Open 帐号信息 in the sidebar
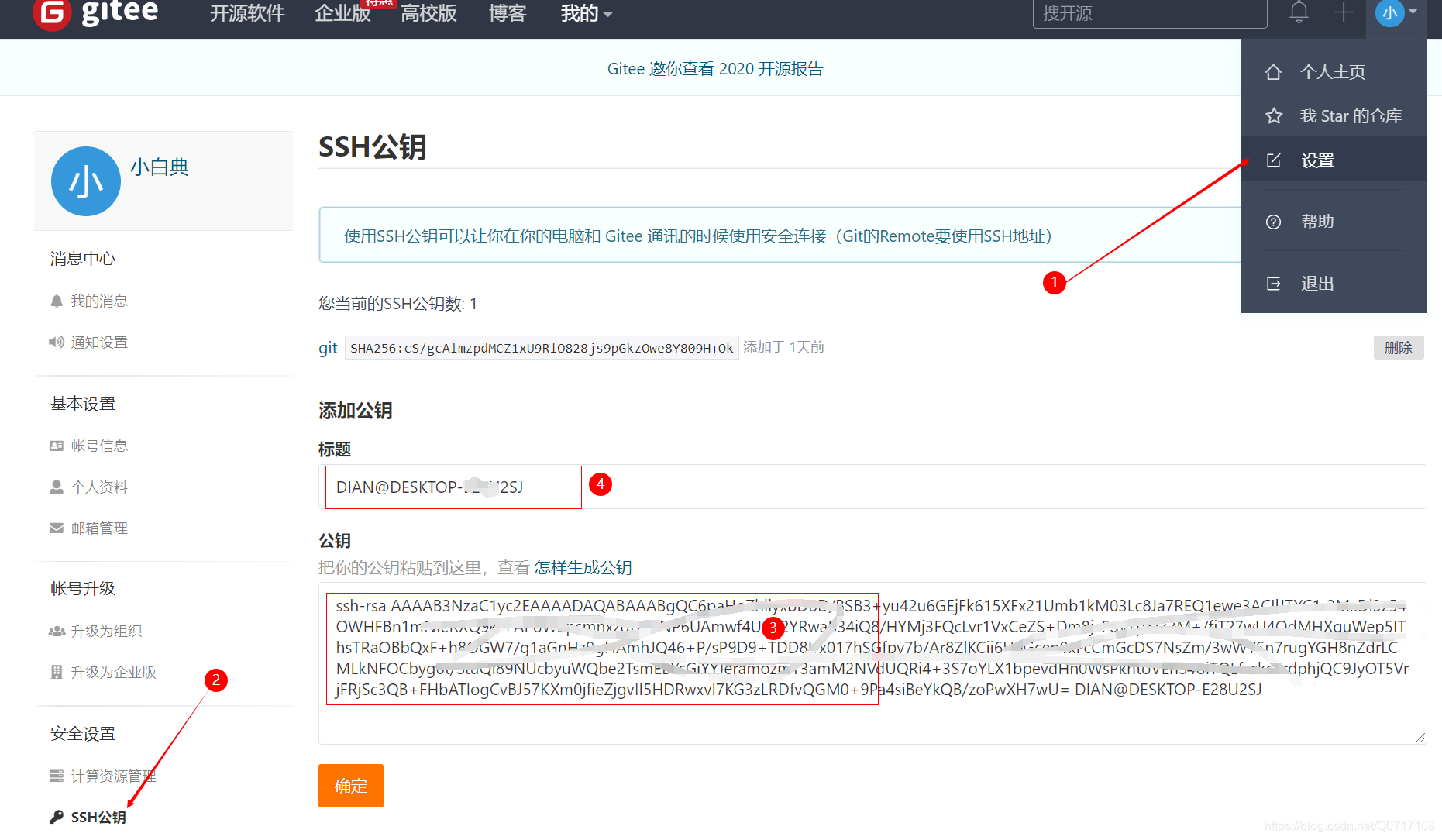The image size is (1442, 840). (99, 446)
